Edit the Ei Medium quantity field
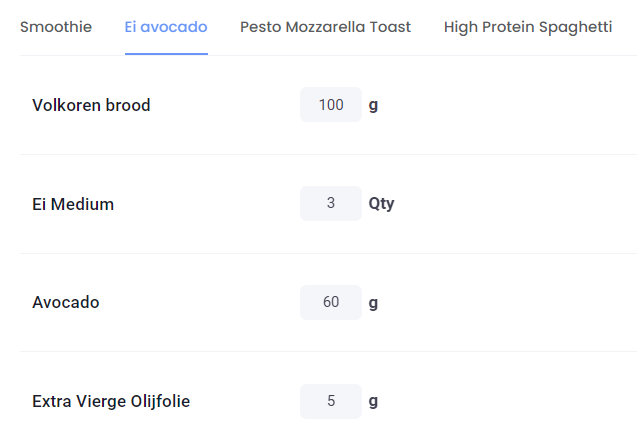 (x=331, y=204)
